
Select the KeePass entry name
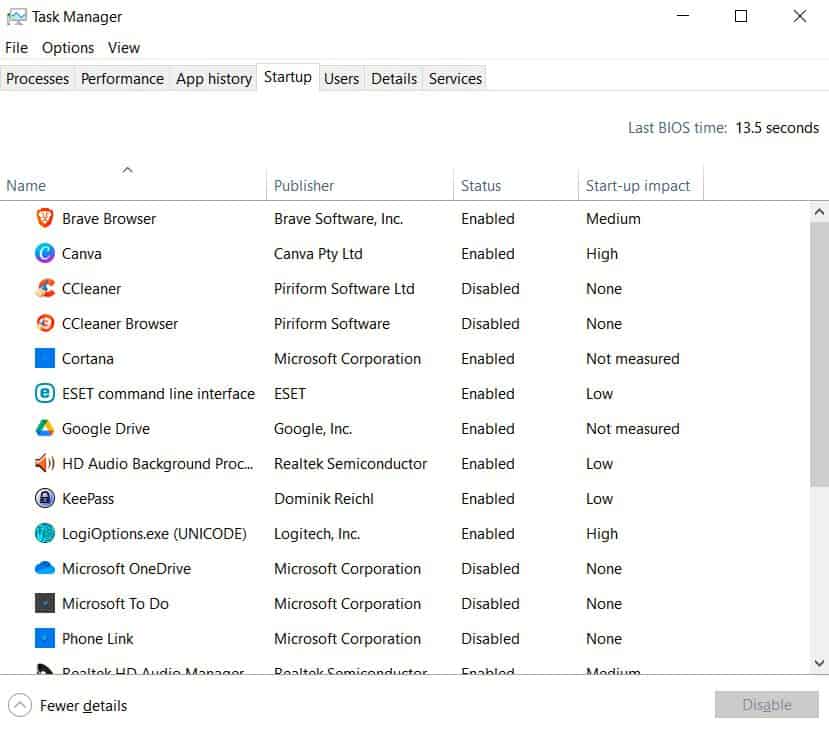pos(88,498)
